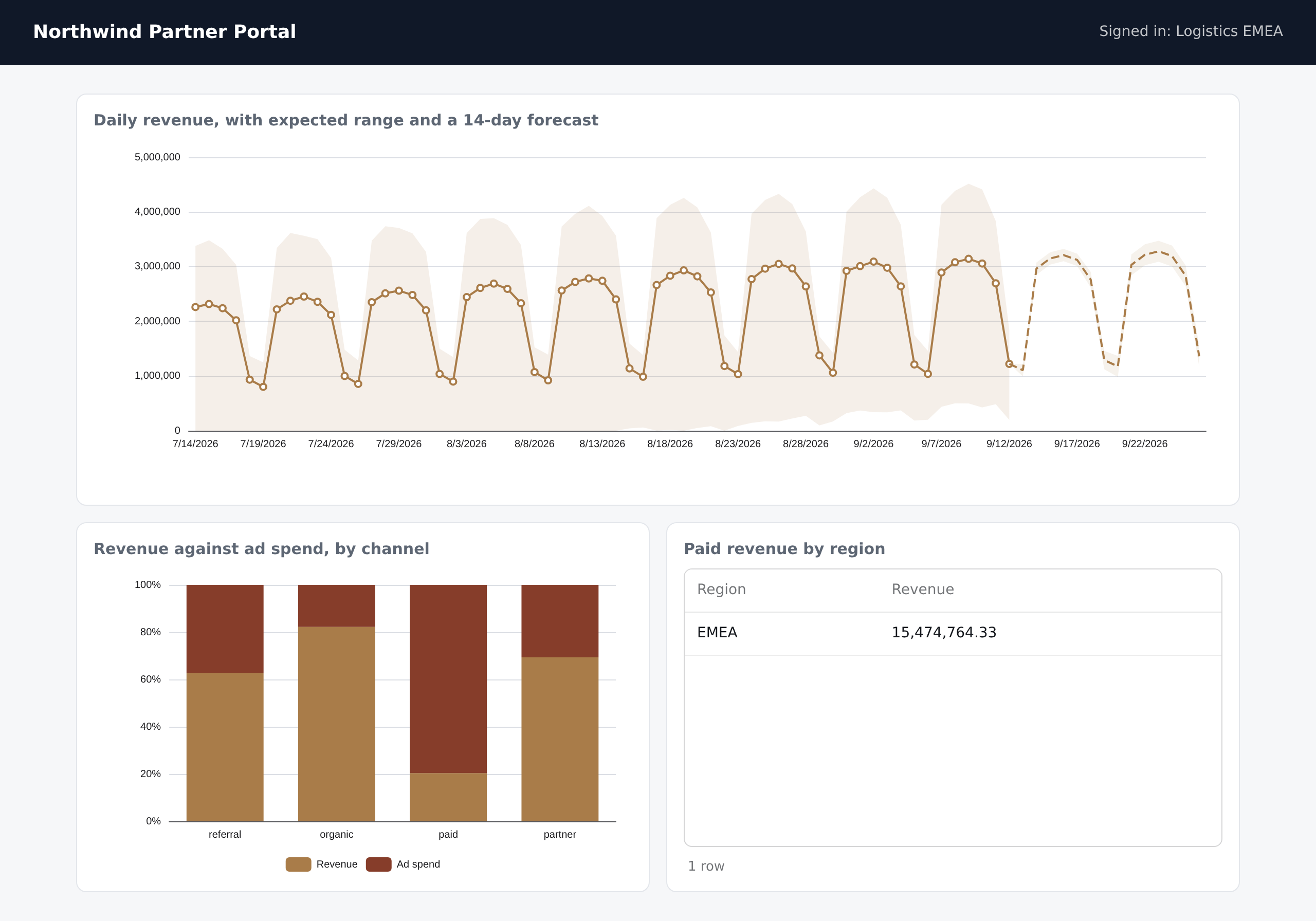Click the Signed in: Logistics EMEA label
The height and width of the screenshot is (921, 1316).
pyautogui.click(x=1191, y=31)
